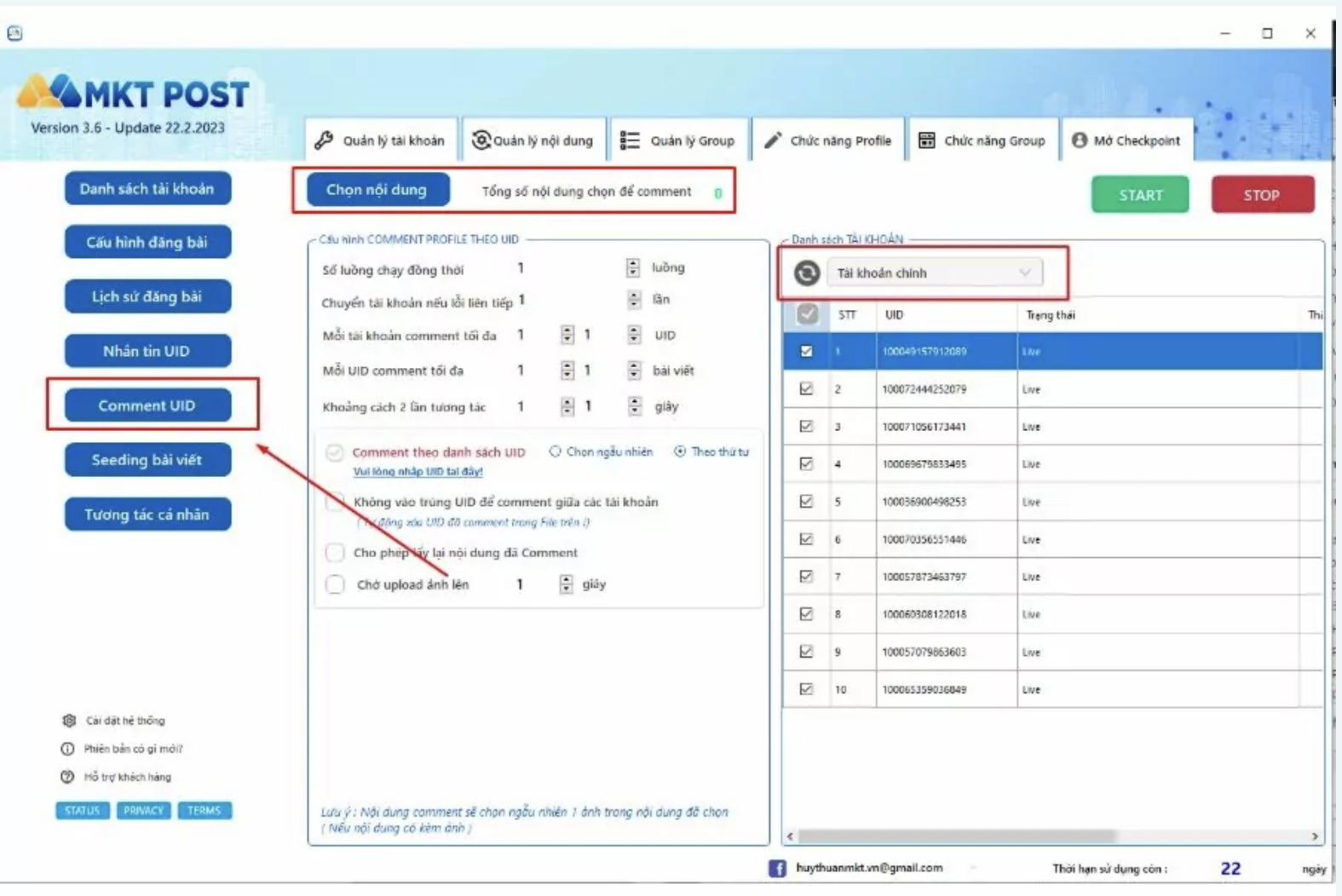Increase Số luồng chạy đồng thời spinner
Viewport: 1342px width, 896px height.
point(633,263)
